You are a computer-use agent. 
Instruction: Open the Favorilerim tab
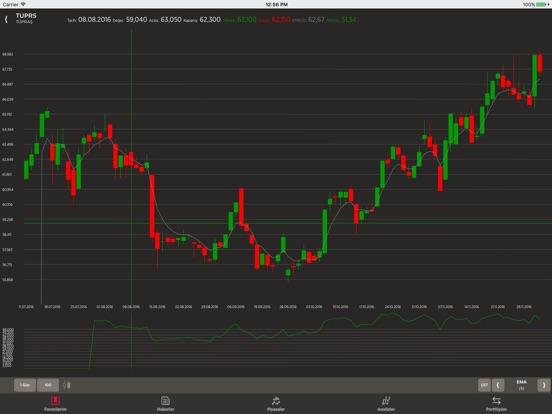pos(55,403)
